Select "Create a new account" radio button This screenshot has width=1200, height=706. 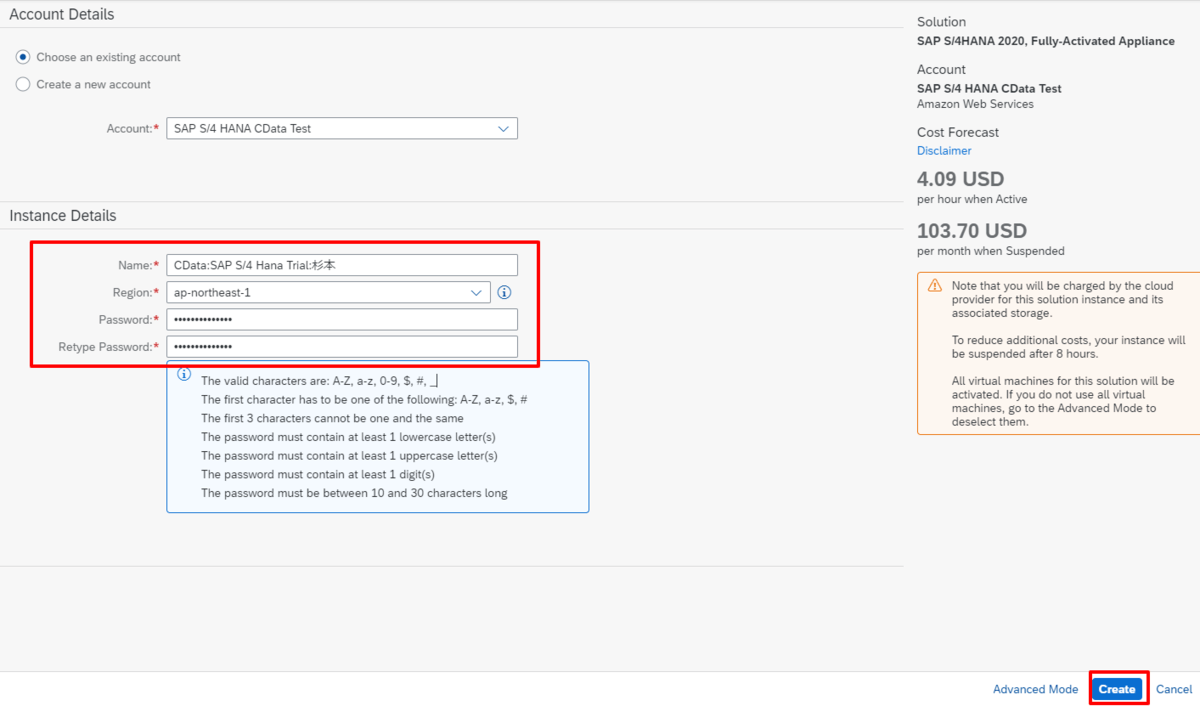(x=23, y=85)
